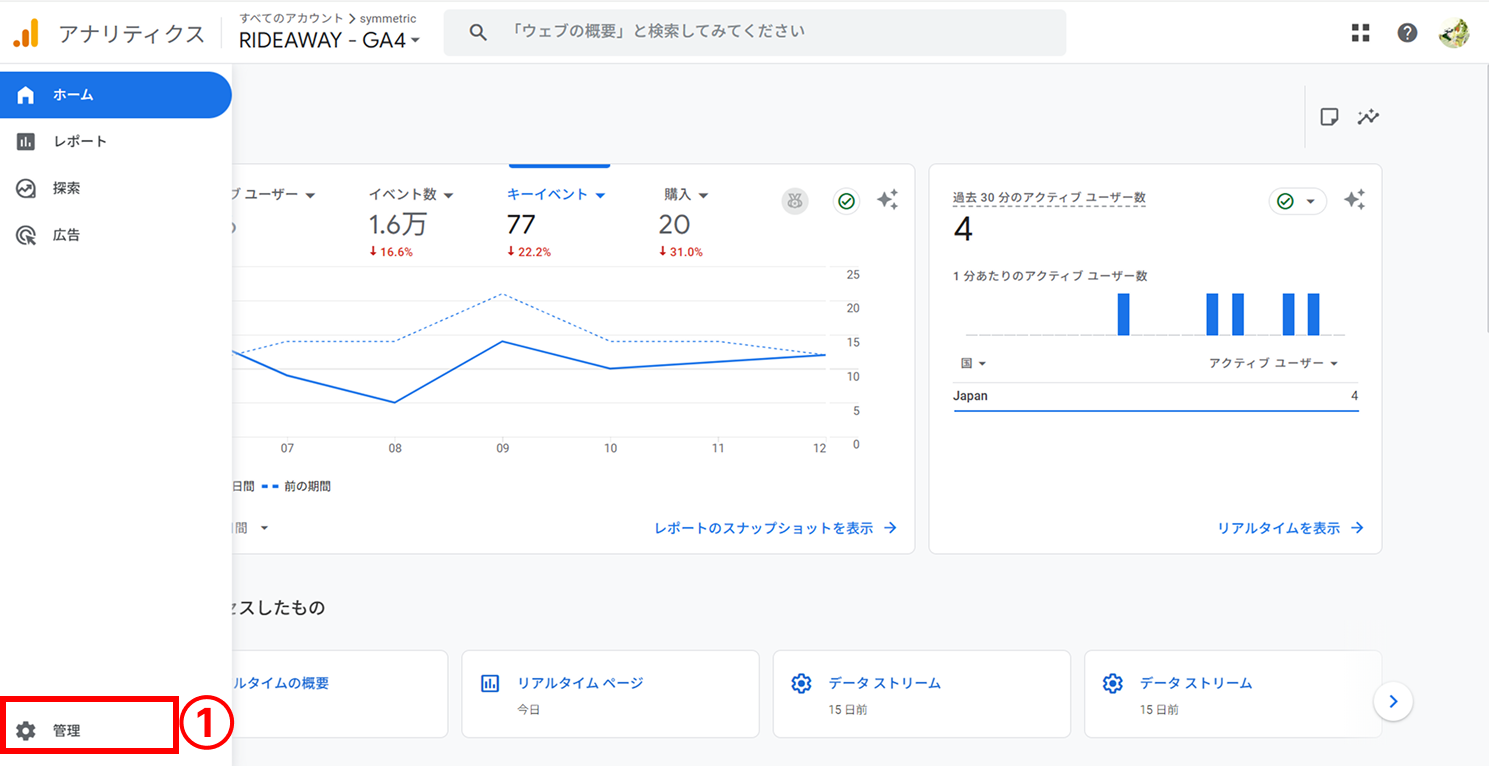Click the 20 purchases value
Image resolution: width=1489 pixels, height=766 pixels.
[x=674, y=224]
